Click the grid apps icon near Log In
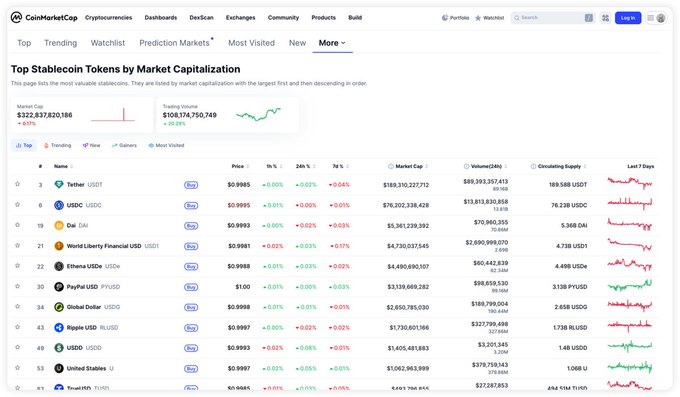Image resolution: width=680 pixels, height=397 pixels. tap(605, 18)
